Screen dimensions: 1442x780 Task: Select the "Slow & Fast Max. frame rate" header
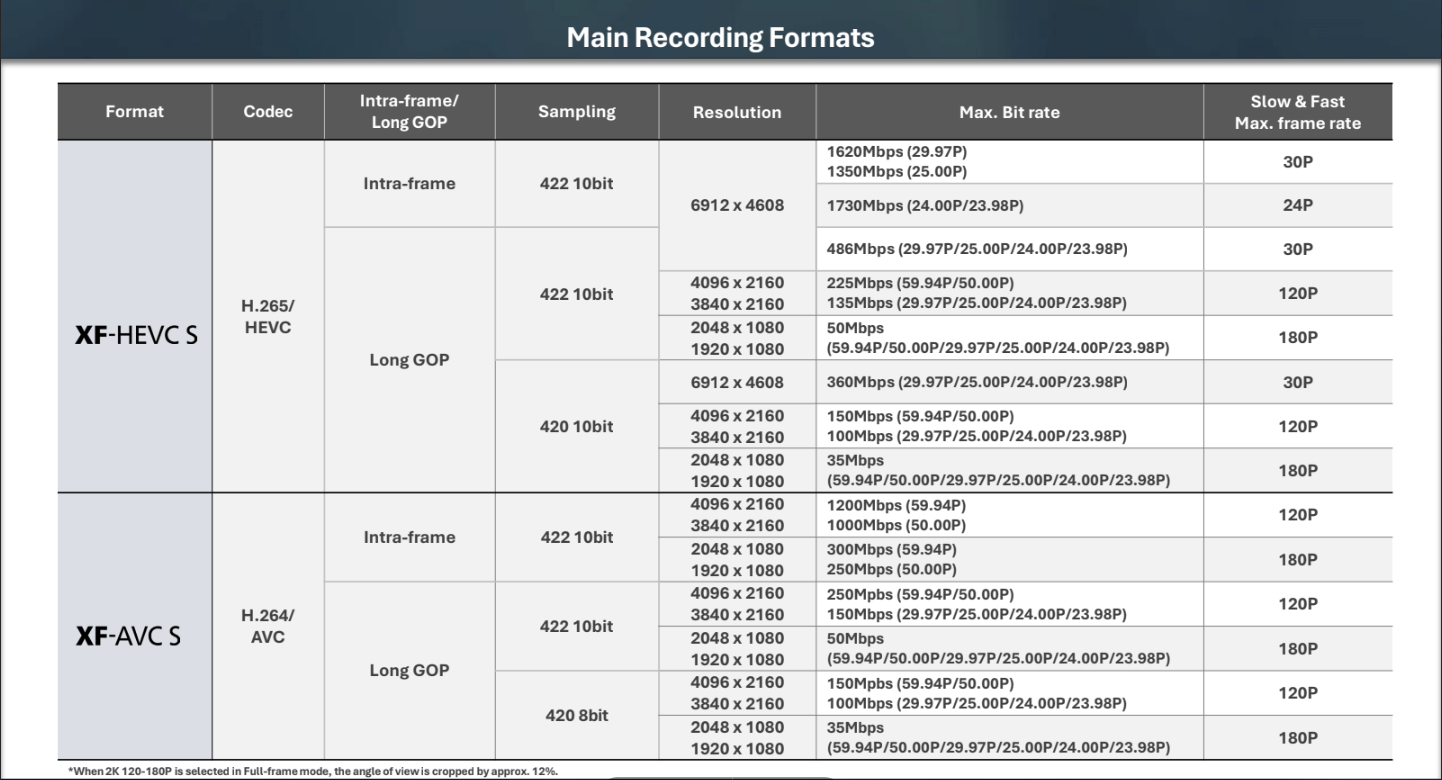point(1297,112)
